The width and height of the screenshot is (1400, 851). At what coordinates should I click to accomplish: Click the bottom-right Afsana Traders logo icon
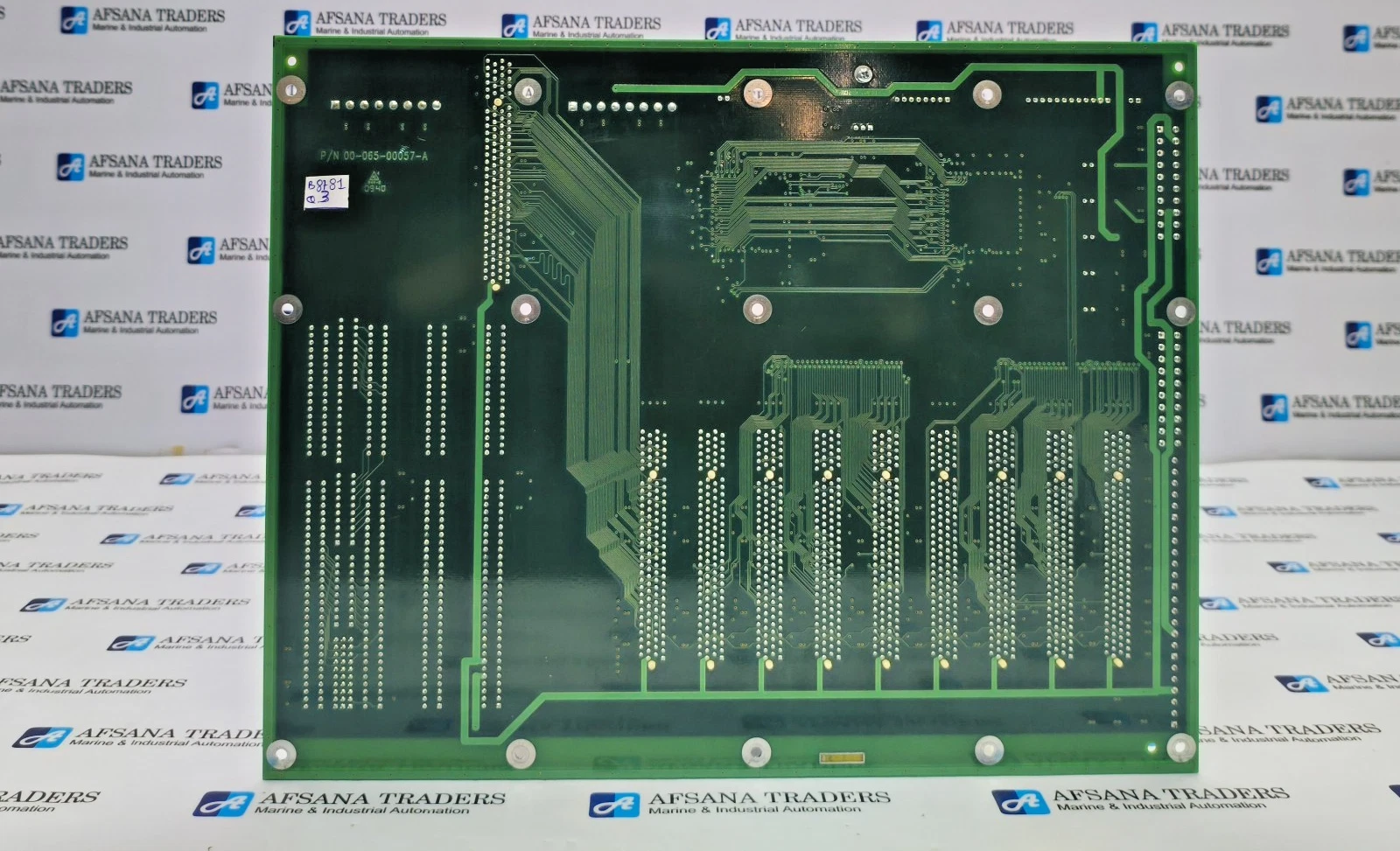[1018, 801]
